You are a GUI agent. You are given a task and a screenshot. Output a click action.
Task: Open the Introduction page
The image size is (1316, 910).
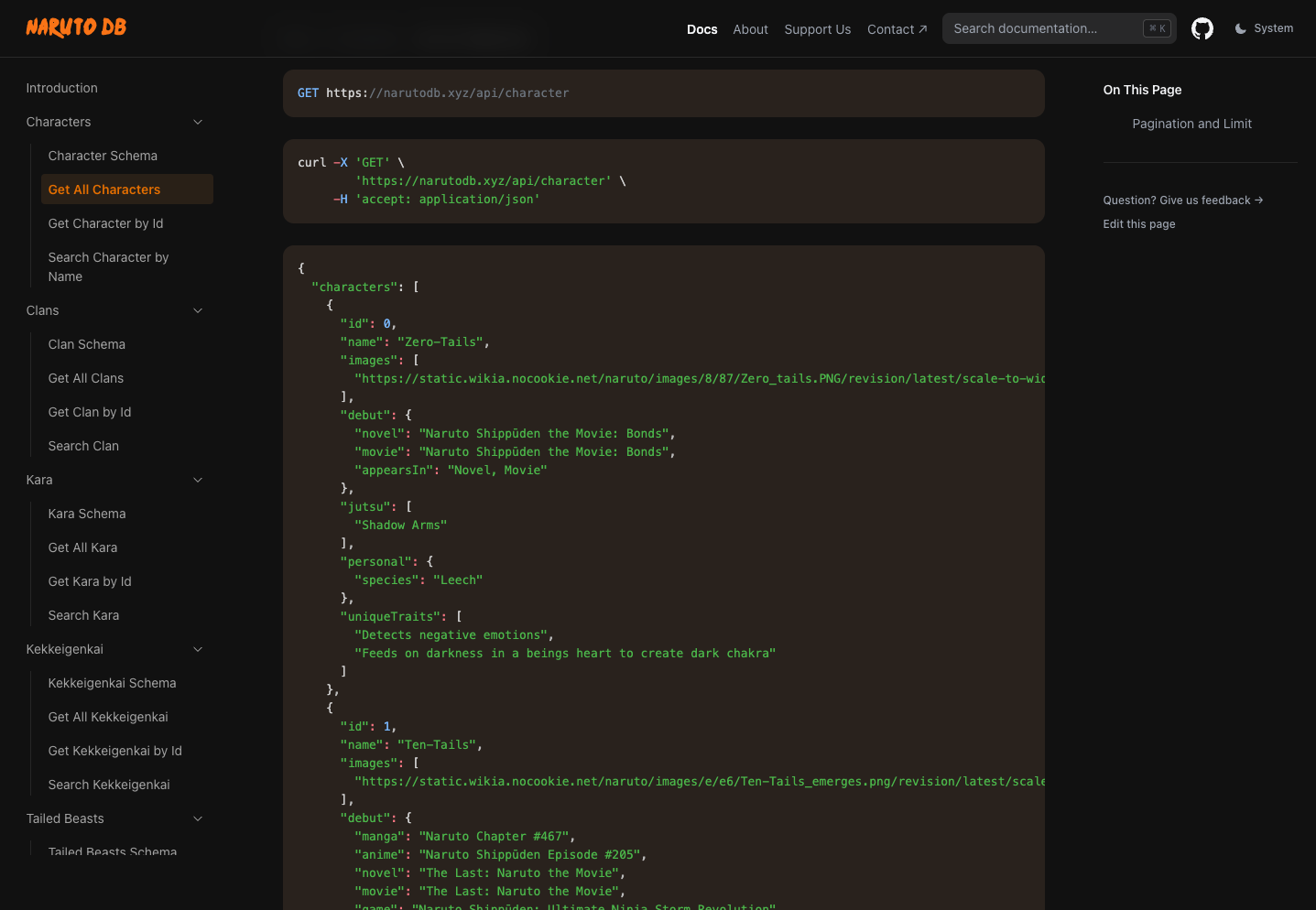click(61, 88)
